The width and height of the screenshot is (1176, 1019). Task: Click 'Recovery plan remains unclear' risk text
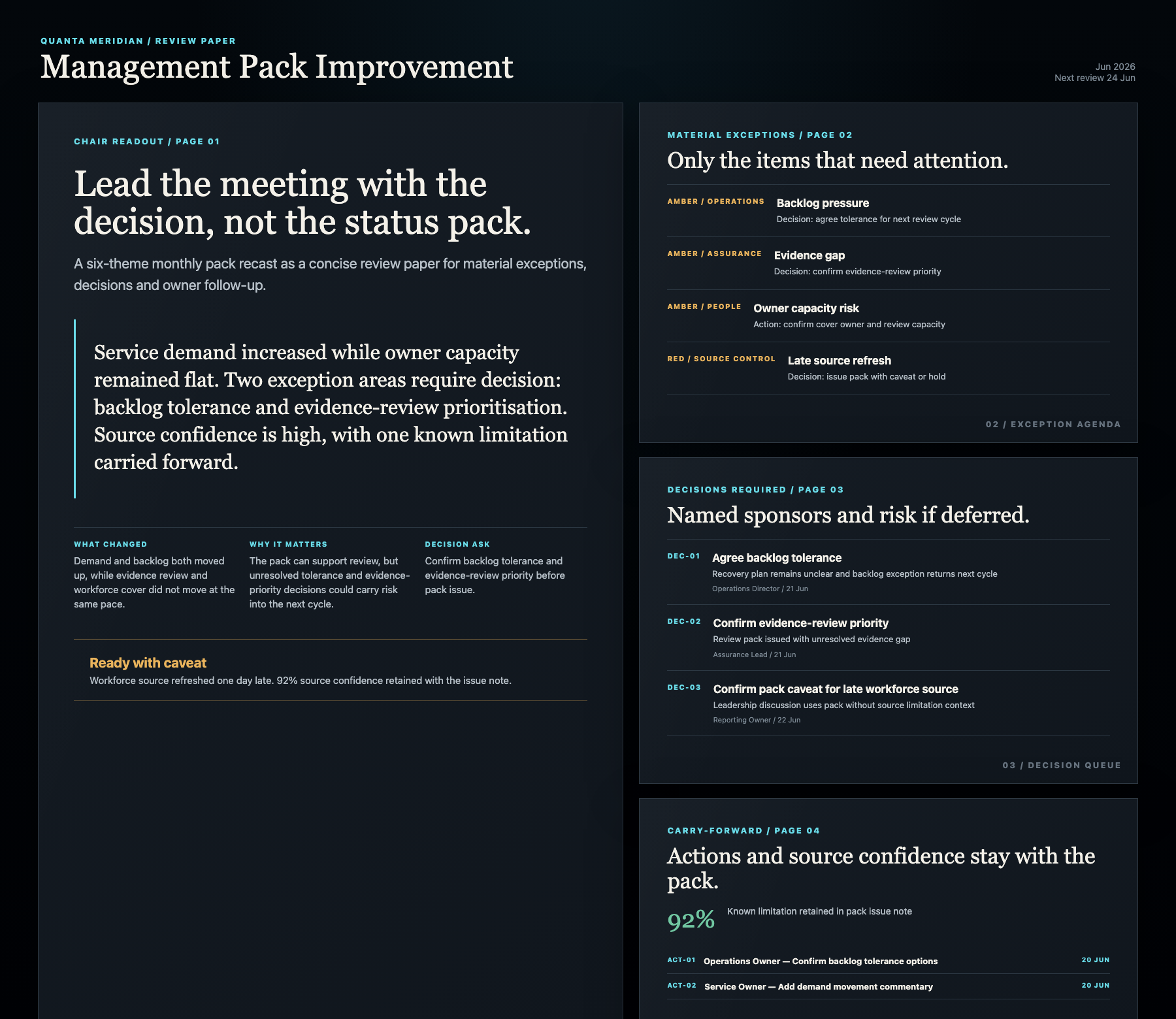(x=855, y=574)
